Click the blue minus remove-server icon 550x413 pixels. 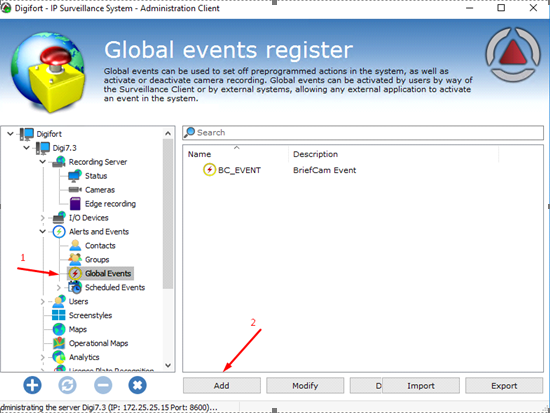pos(103,385)
